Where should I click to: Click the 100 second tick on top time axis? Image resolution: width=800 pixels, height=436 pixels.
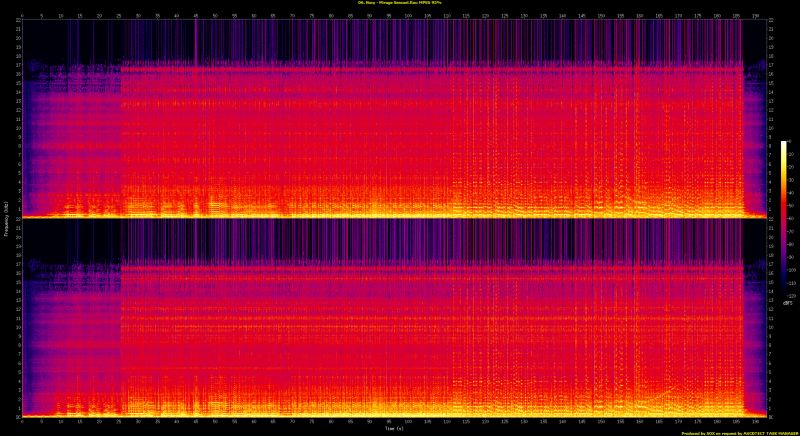[410, 15]
